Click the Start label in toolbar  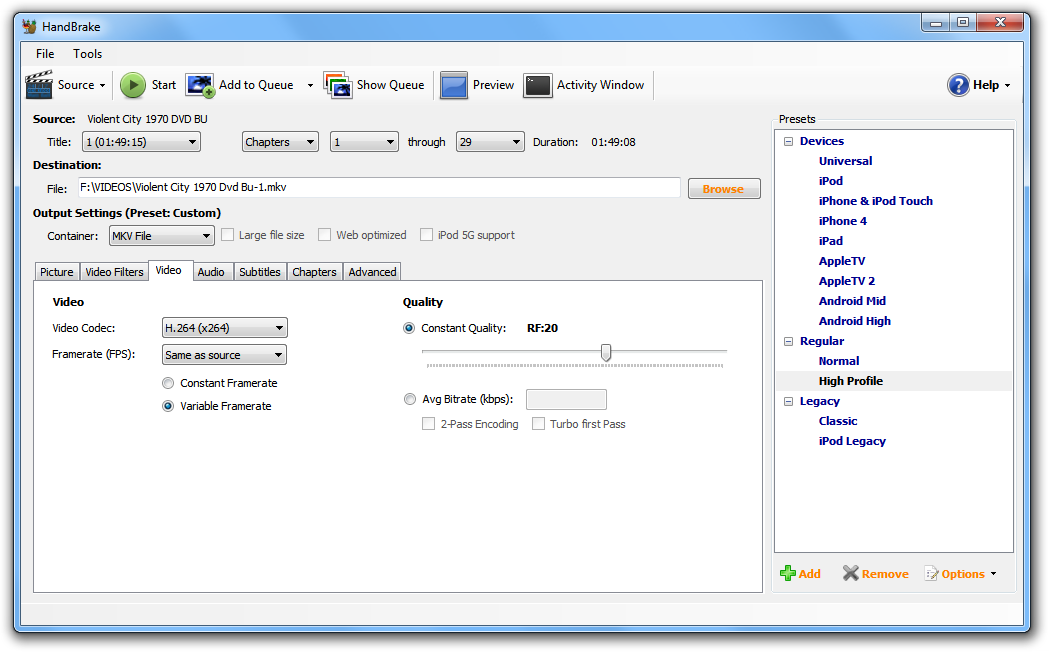coord(164,85)
